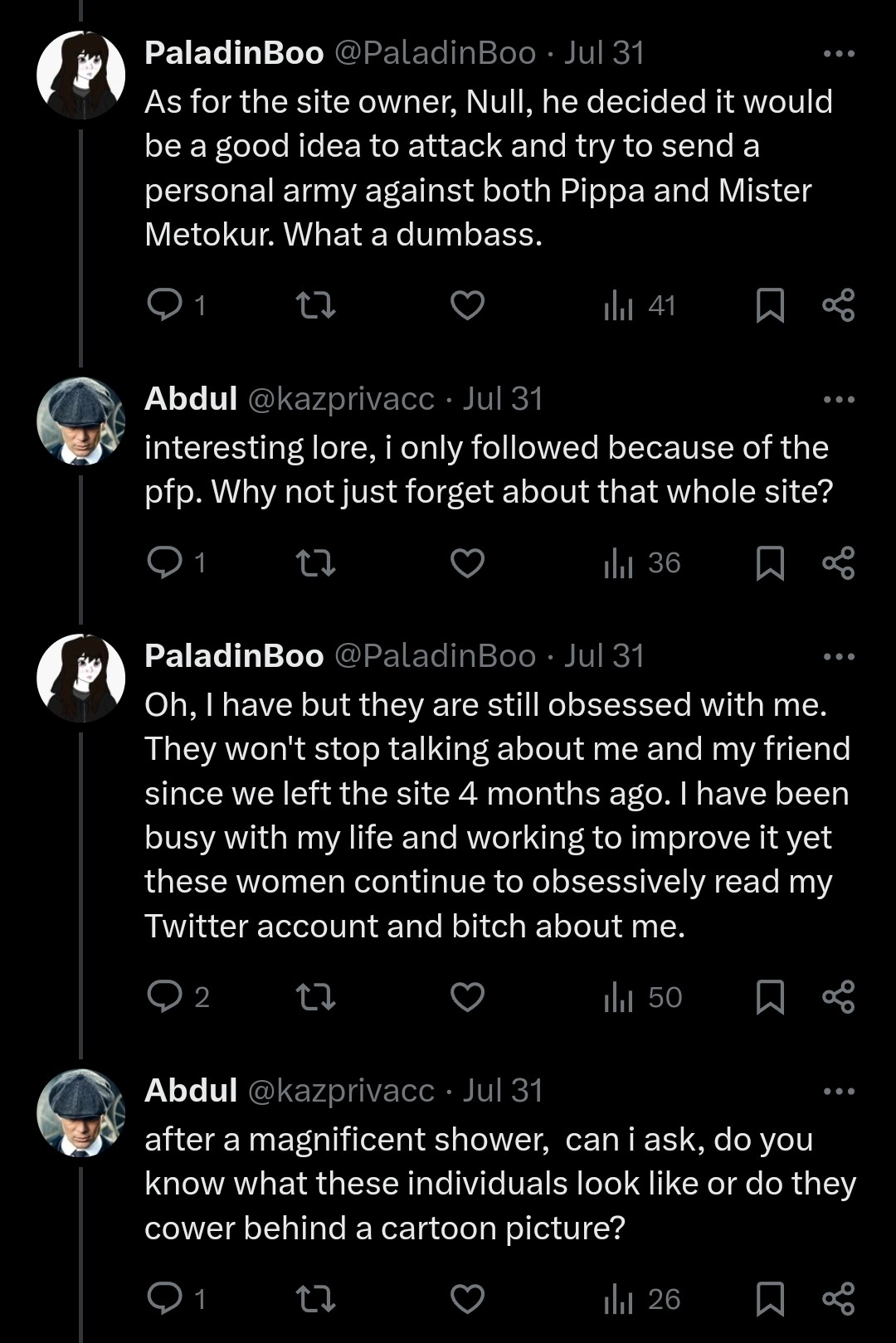Open more options on first PaladinBoo tweet
The height and width of the screenshot is (1343, 896).
(x=839, y=54)
